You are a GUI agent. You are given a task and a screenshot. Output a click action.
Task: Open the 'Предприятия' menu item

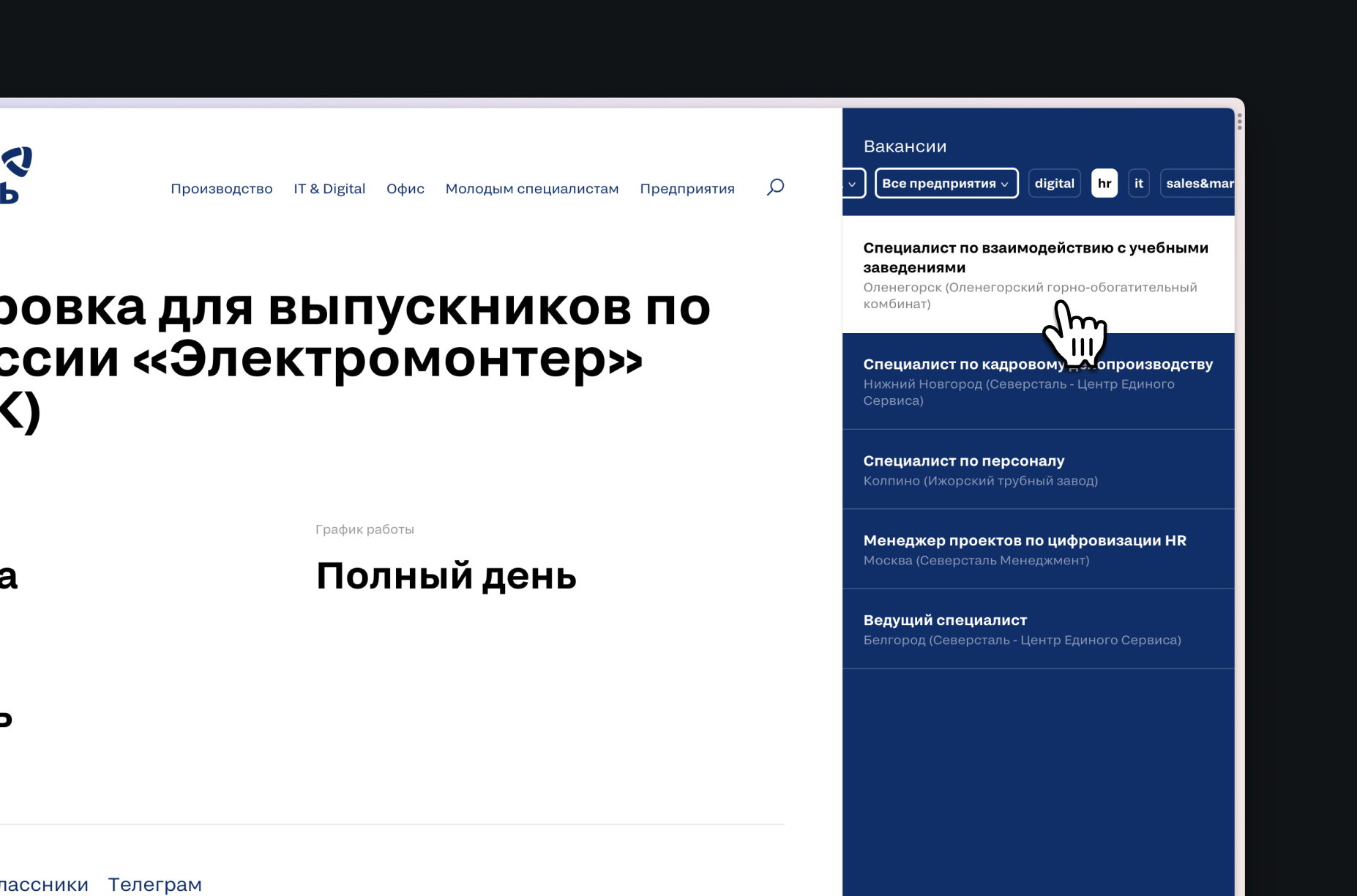click(x=687, y=189)
